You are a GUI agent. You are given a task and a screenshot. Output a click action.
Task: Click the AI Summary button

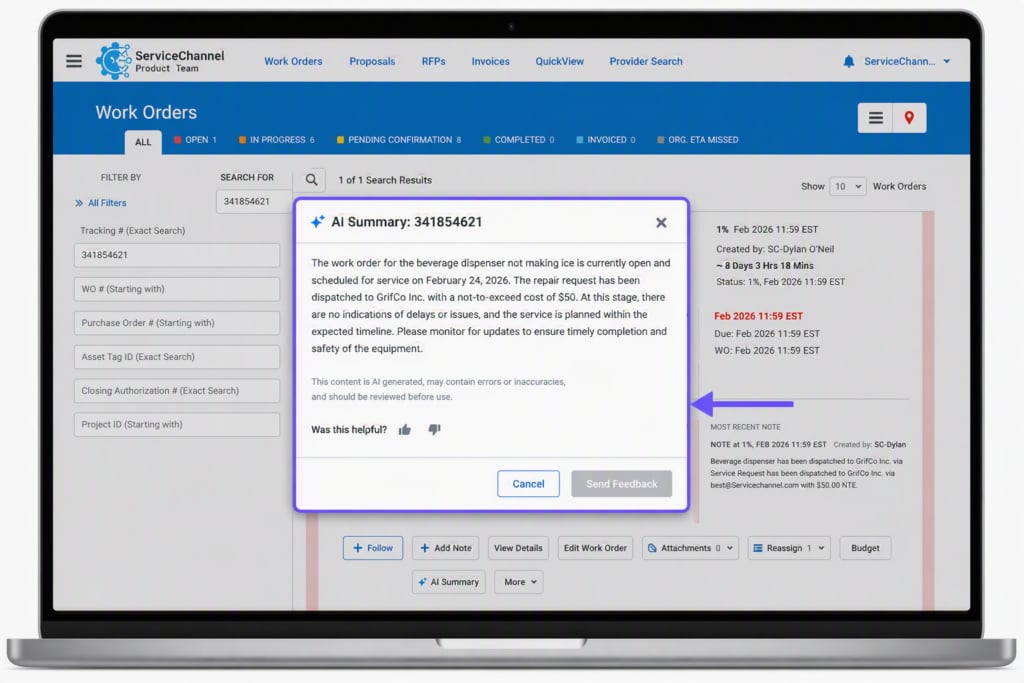coord(449,582)
